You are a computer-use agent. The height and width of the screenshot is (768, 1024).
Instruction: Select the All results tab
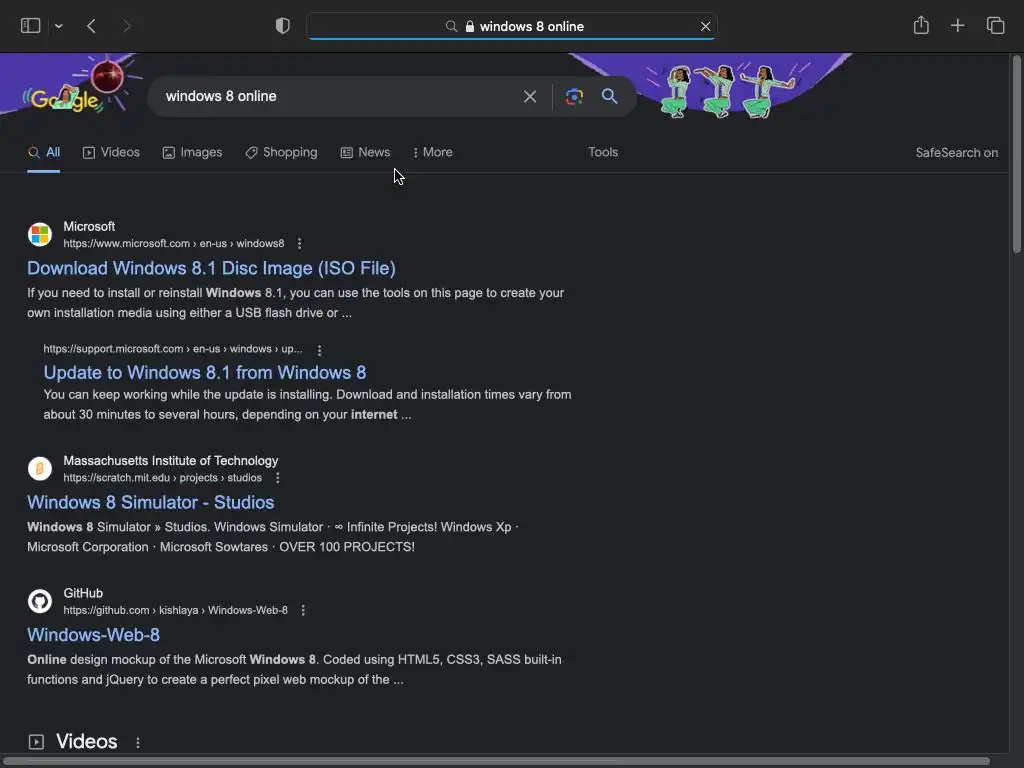pyautogui.click(x=44, y=152)
